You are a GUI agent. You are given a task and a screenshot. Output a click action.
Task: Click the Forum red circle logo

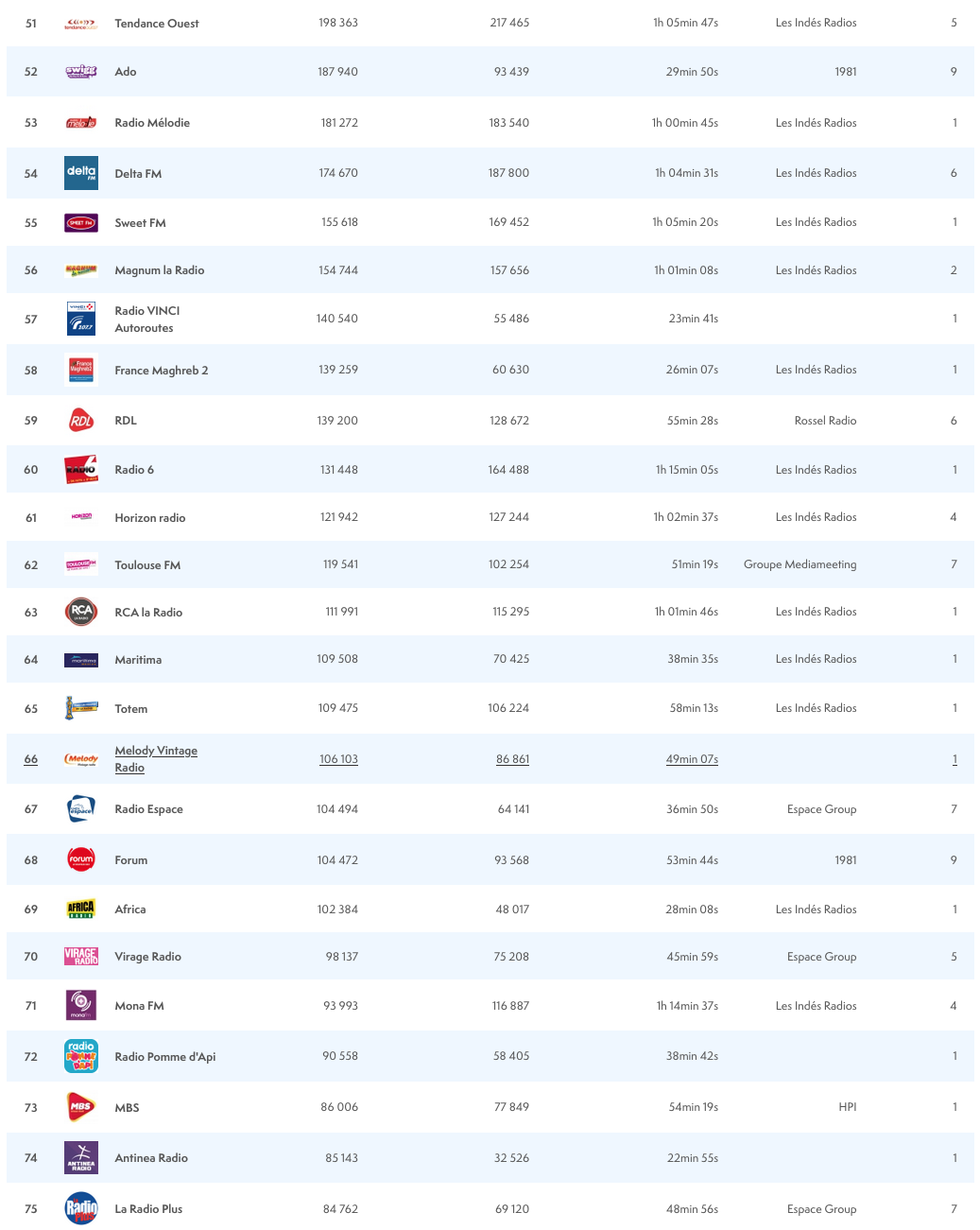point(81,859)
